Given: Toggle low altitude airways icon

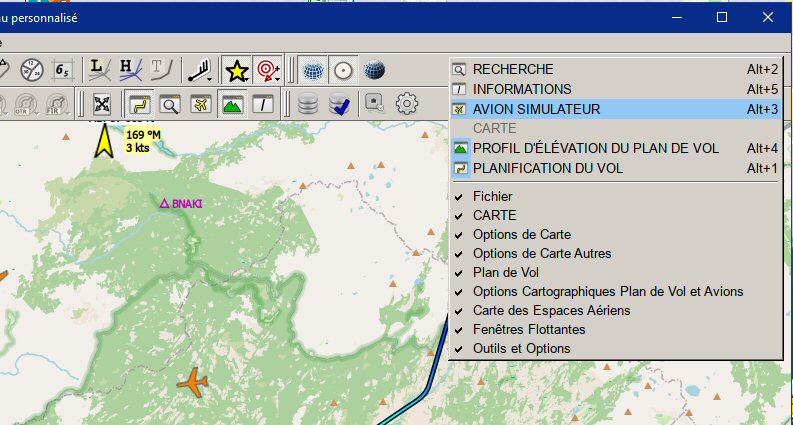Looking at the screenshot, I should point(99,70).
